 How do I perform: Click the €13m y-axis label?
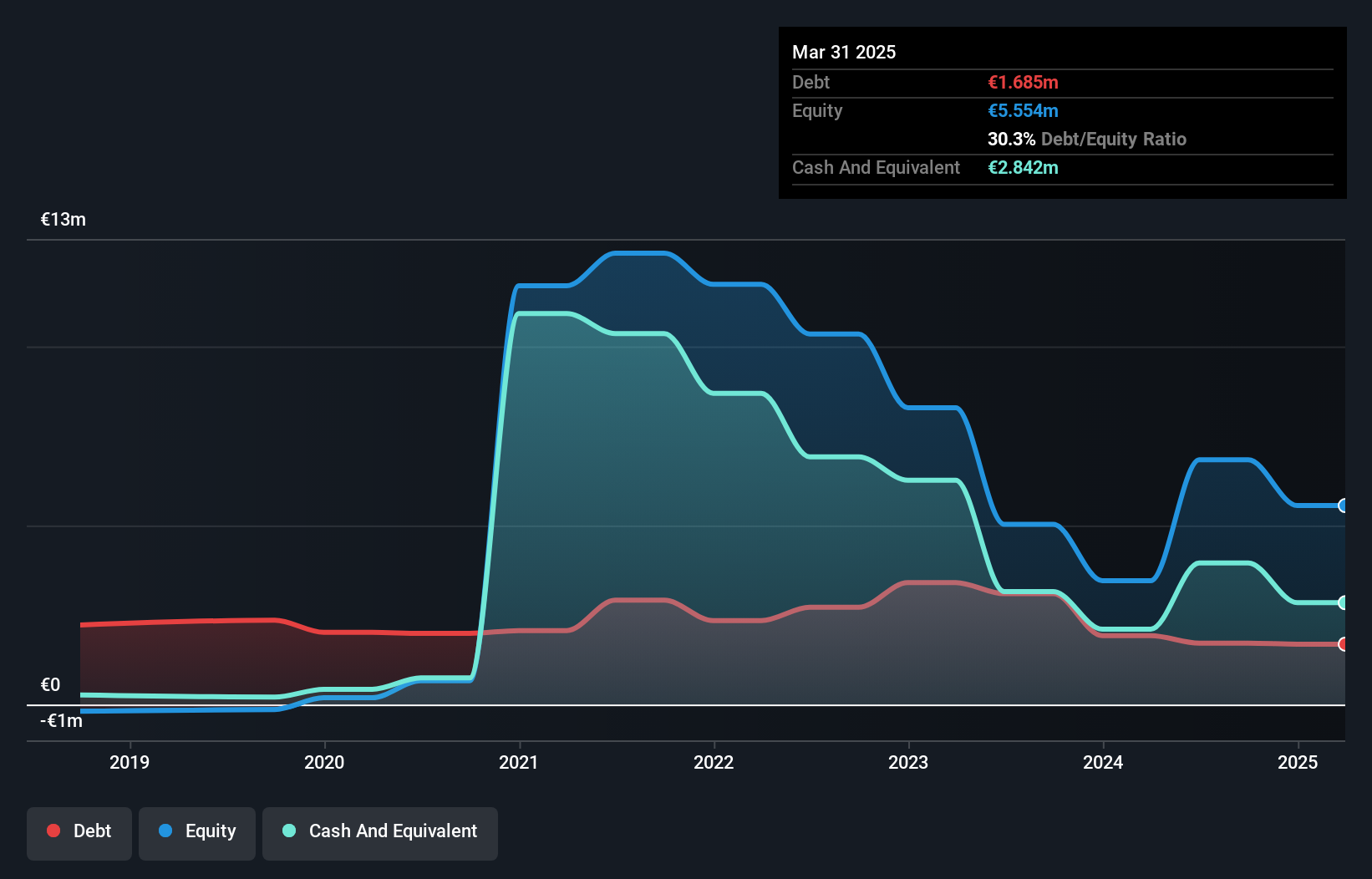[62, 219]
